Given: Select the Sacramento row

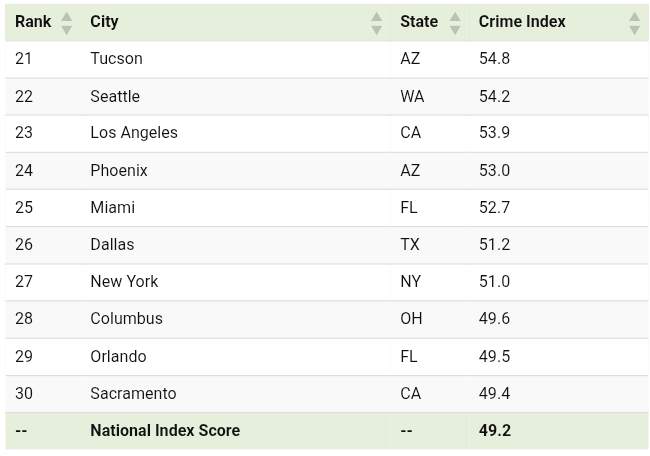Looking at the screenshot, I should pos(133,393).
